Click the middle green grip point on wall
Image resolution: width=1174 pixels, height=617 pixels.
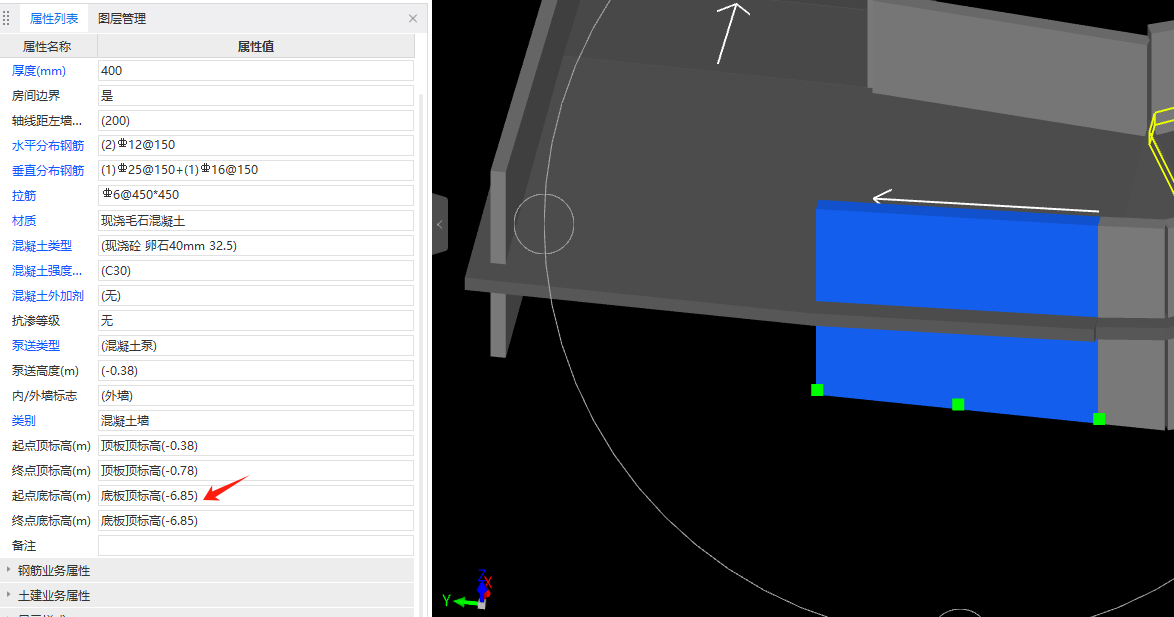tap(958, 404)
